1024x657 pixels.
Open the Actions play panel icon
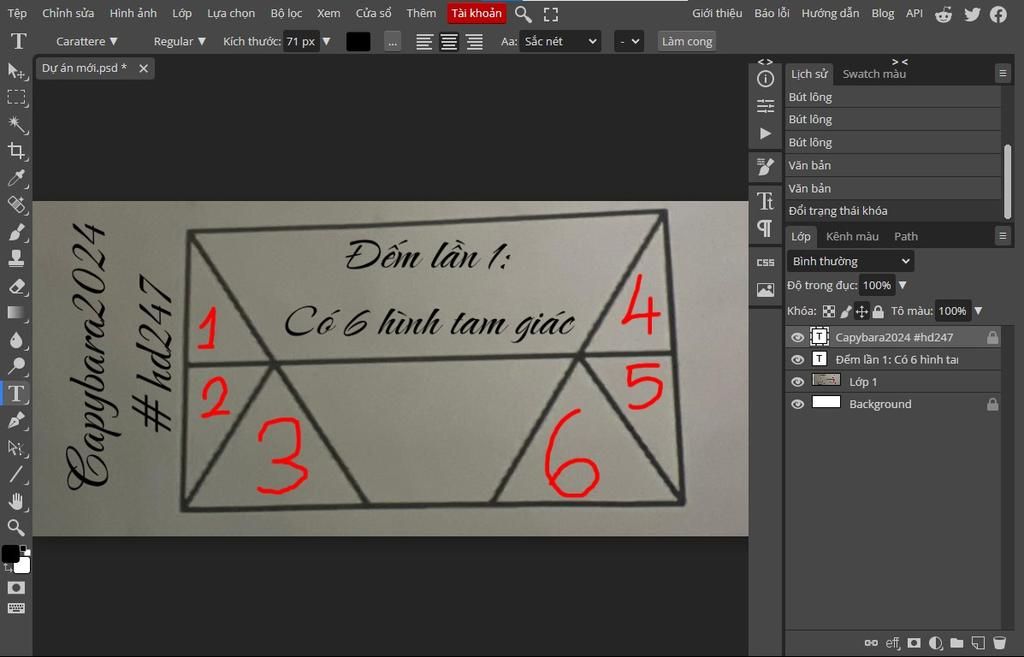tap(765, 133)
